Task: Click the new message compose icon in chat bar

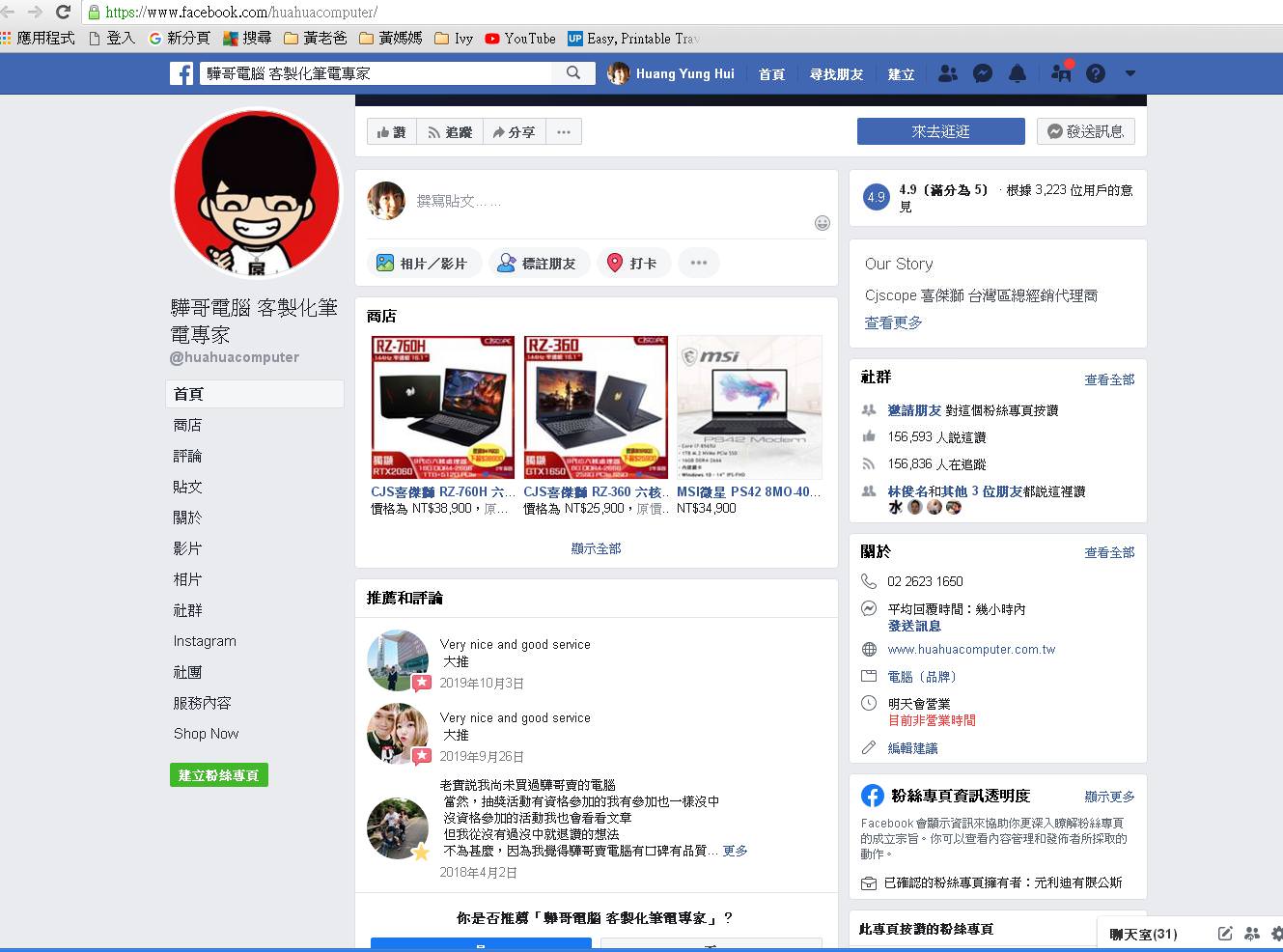Action: tap(1225, 934)
